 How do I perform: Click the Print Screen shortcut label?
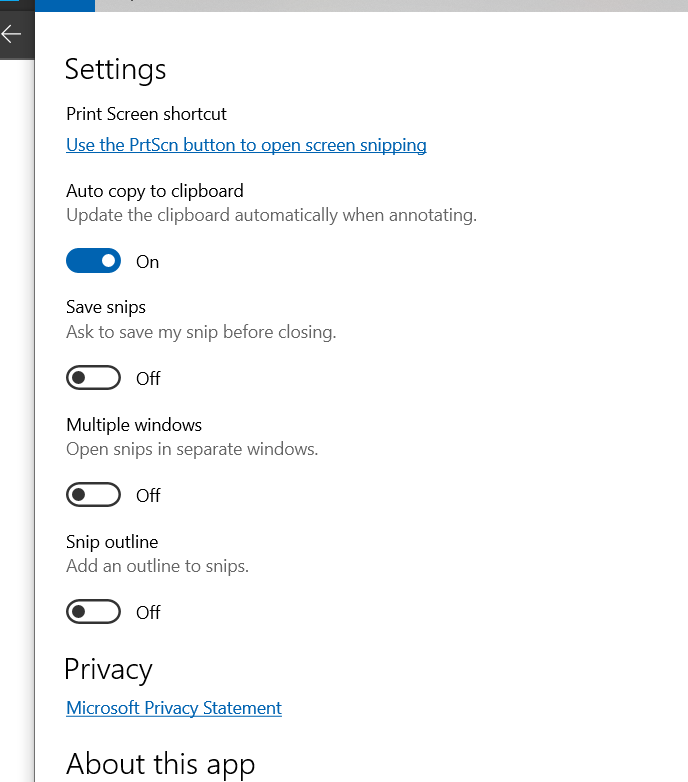click(146, 114)
